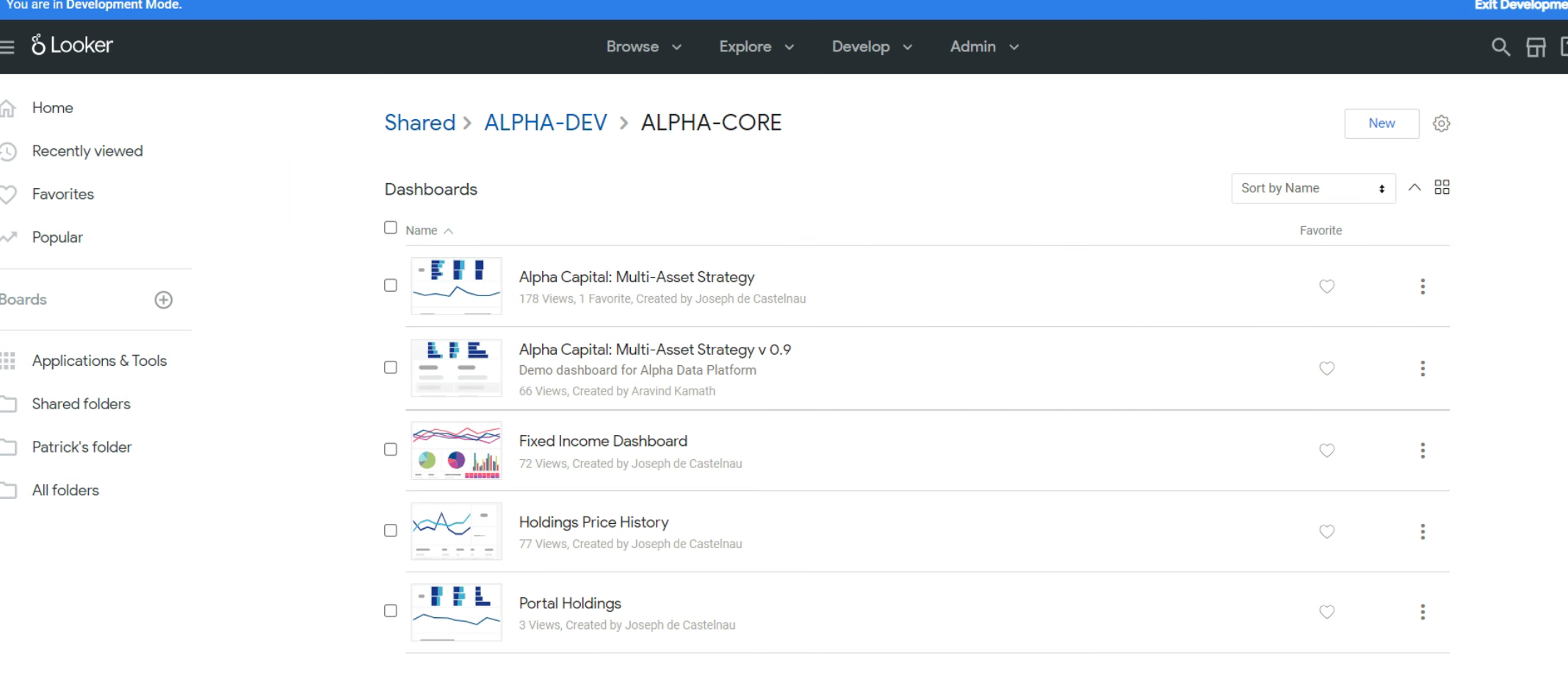Click the New button
Screen dimensions: 1568x687
pyautogui.click(x=1381, y=123)
